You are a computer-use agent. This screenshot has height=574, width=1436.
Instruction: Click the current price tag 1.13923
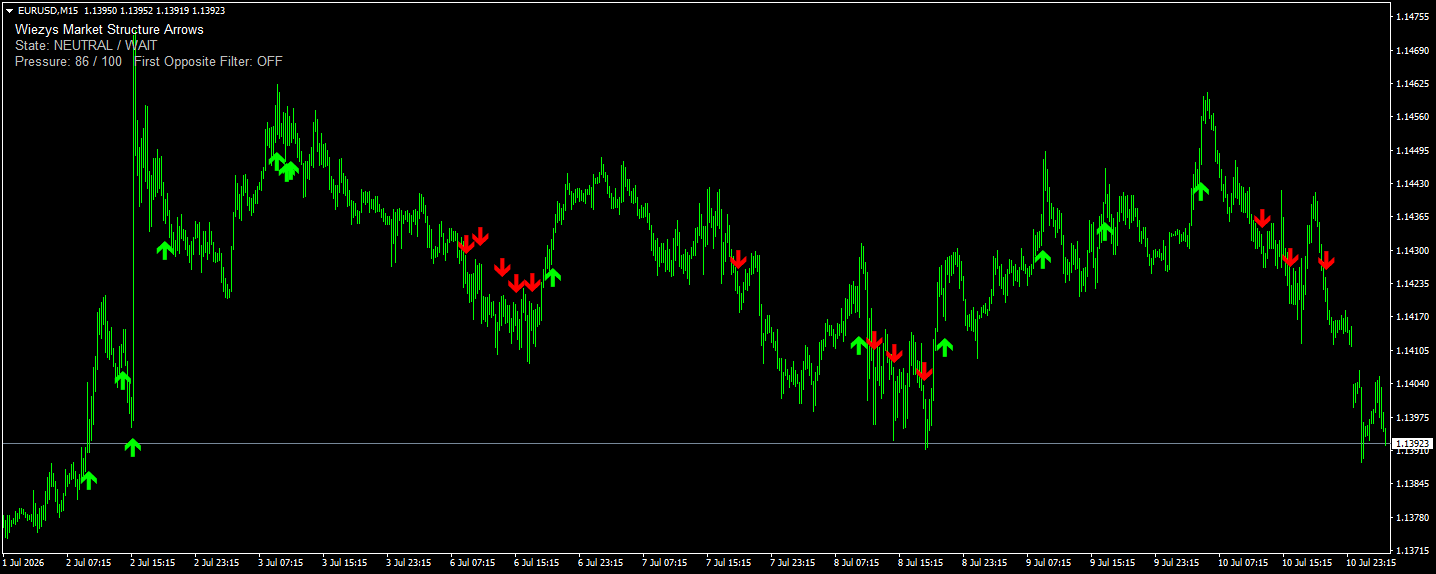1413,443
